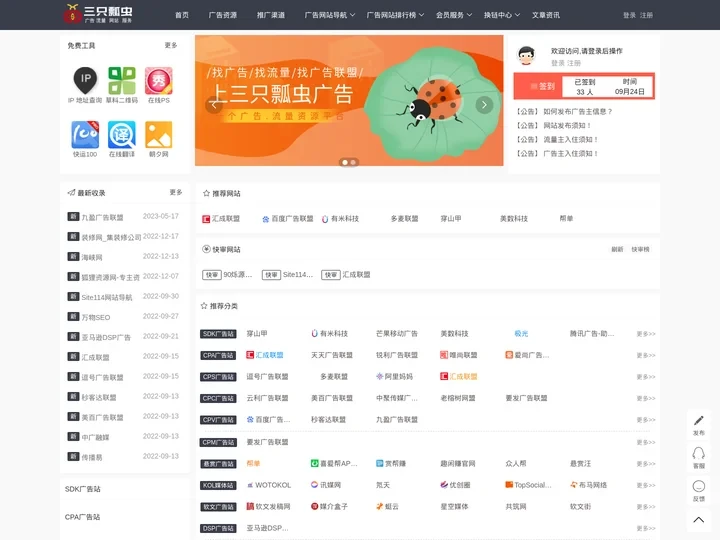Open 九盈广告联盟 in 最新收录 list

coord(102,217)
